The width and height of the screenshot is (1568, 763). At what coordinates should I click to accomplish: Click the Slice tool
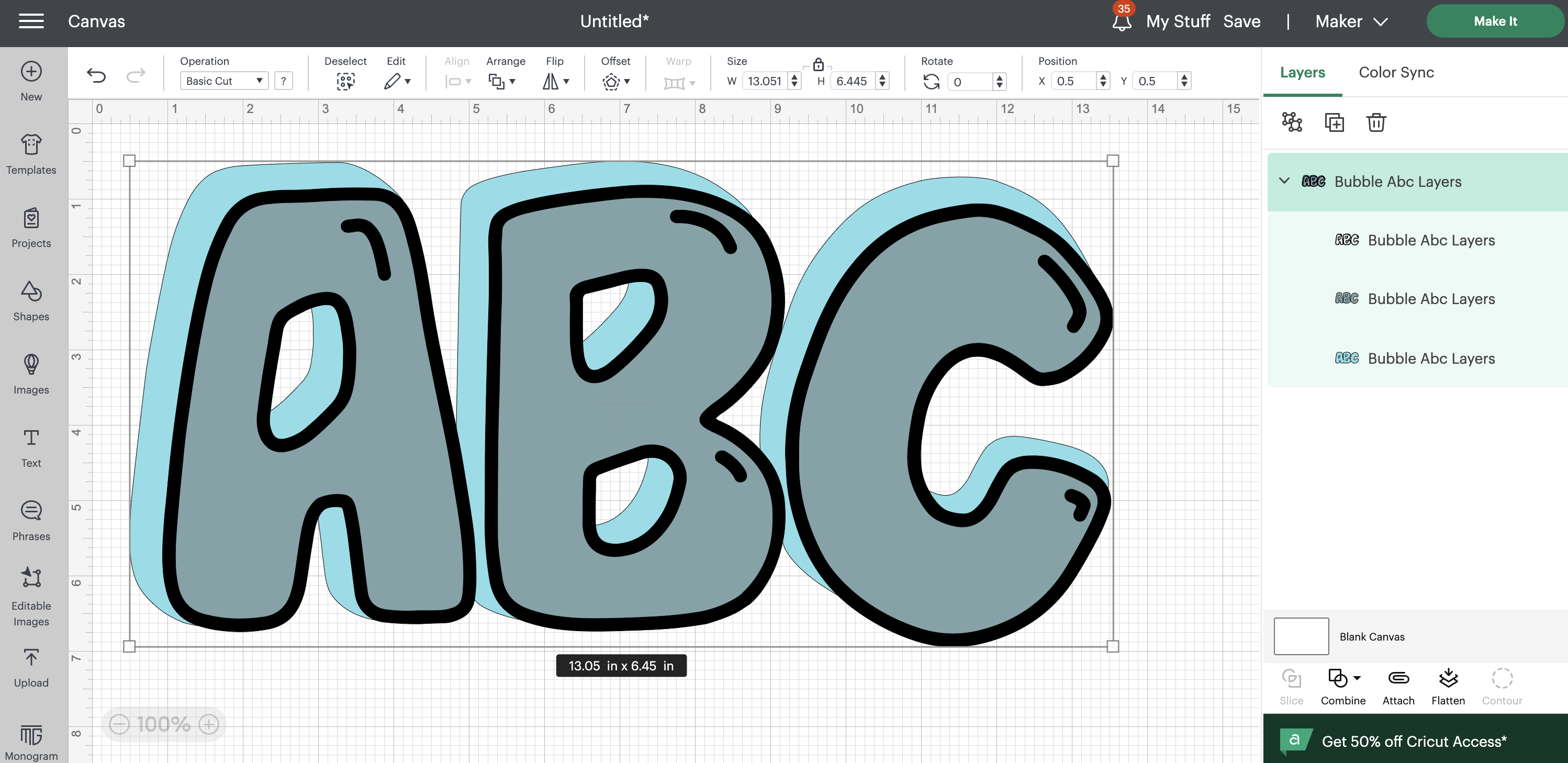coord(1291,687)
